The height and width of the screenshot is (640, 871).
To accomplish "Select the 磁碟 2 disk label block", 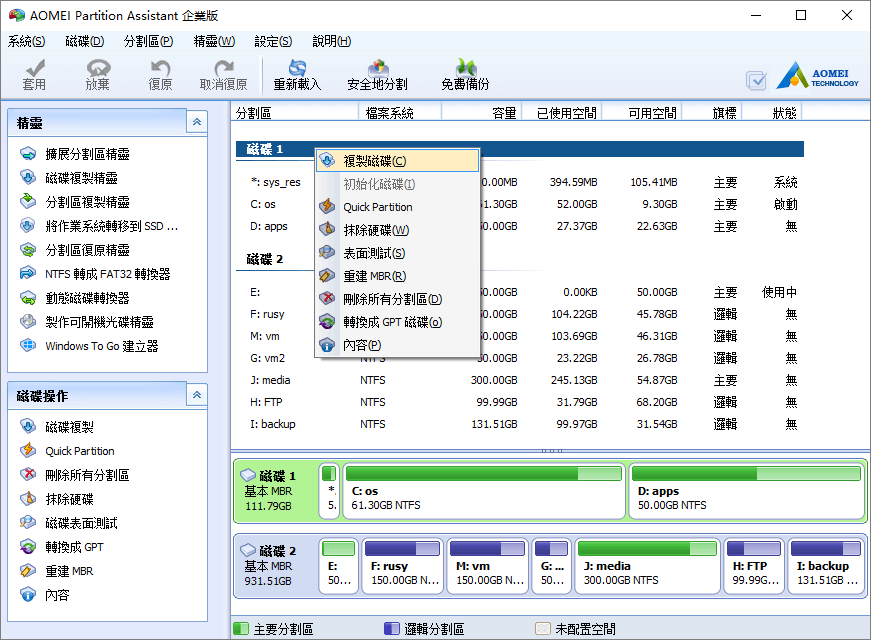I will 275,566.
